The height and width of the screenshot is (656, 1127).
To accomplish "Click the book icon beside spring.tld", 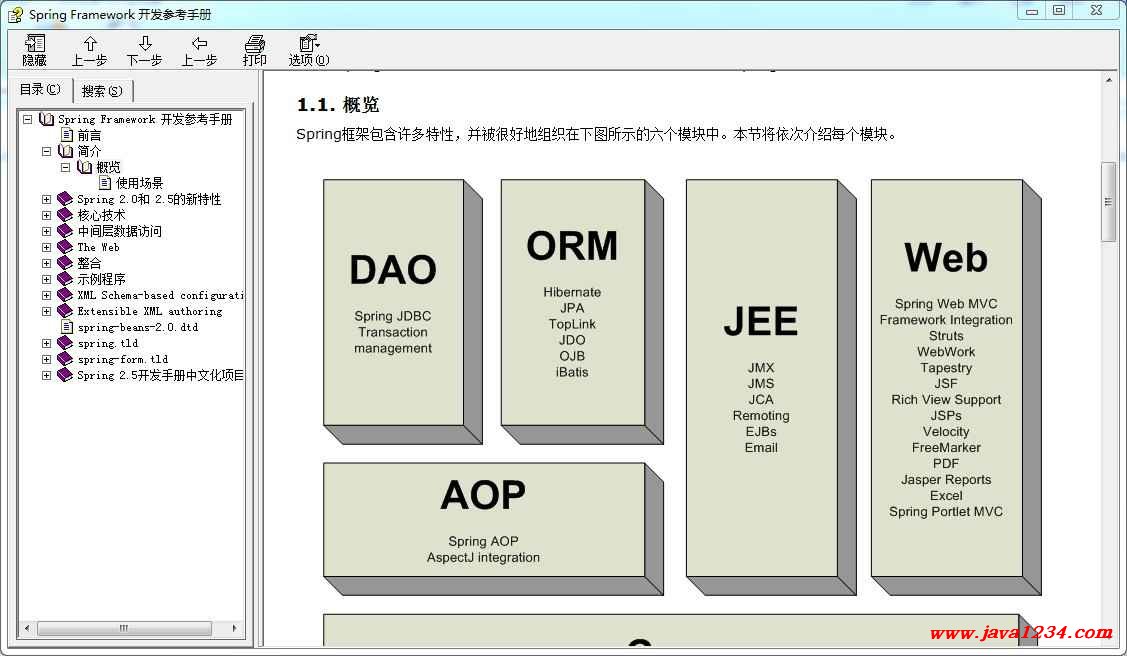I will tap(65, 343).
